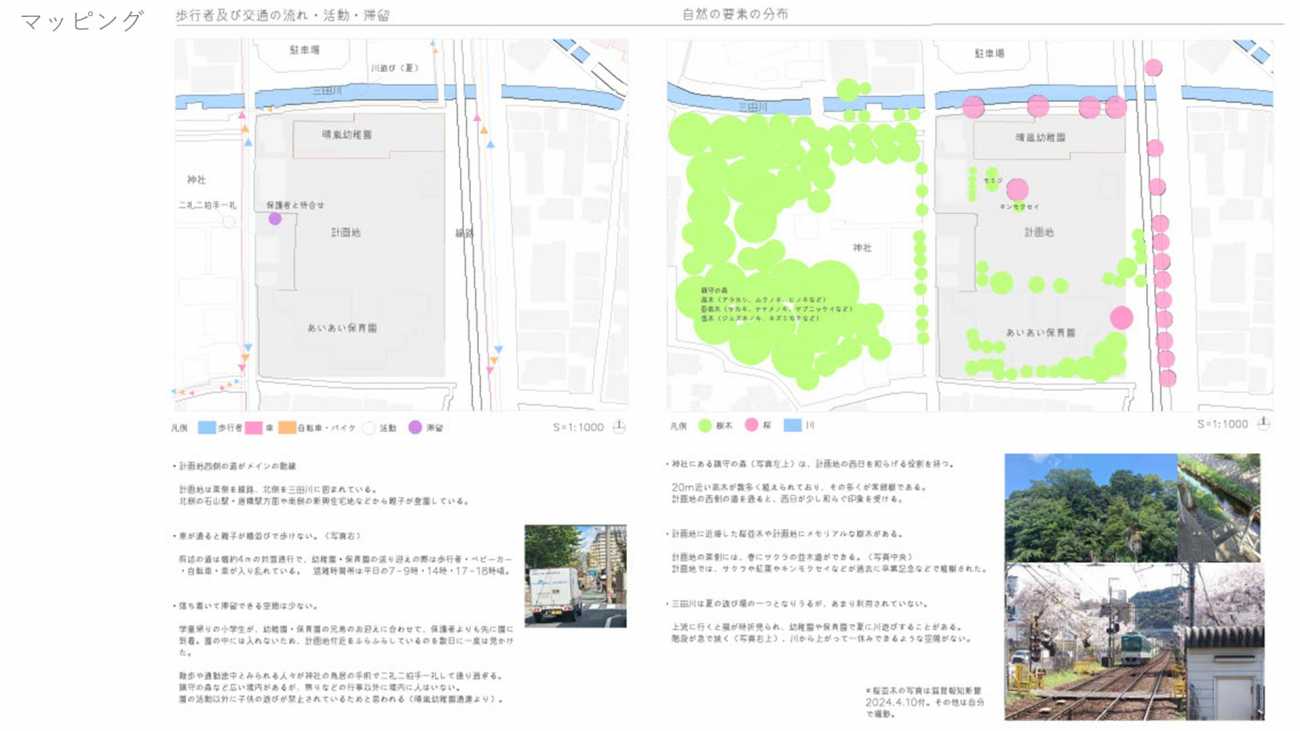
Task: Click the green 樹木 circle in the right legend
Action: (x=705, y=425)
